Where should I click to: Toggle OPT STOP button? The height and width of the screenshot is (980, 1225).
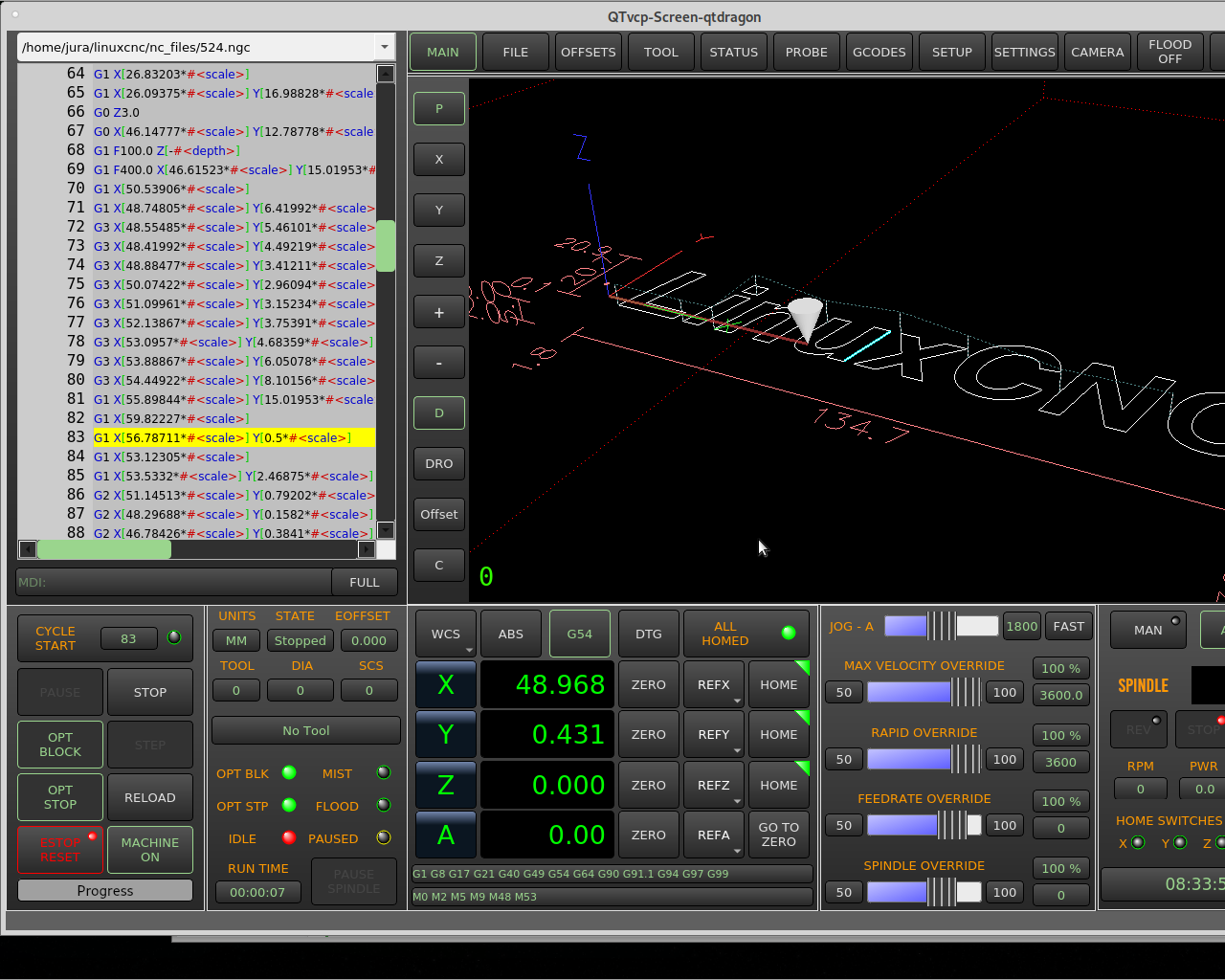(x=60, y=797)
